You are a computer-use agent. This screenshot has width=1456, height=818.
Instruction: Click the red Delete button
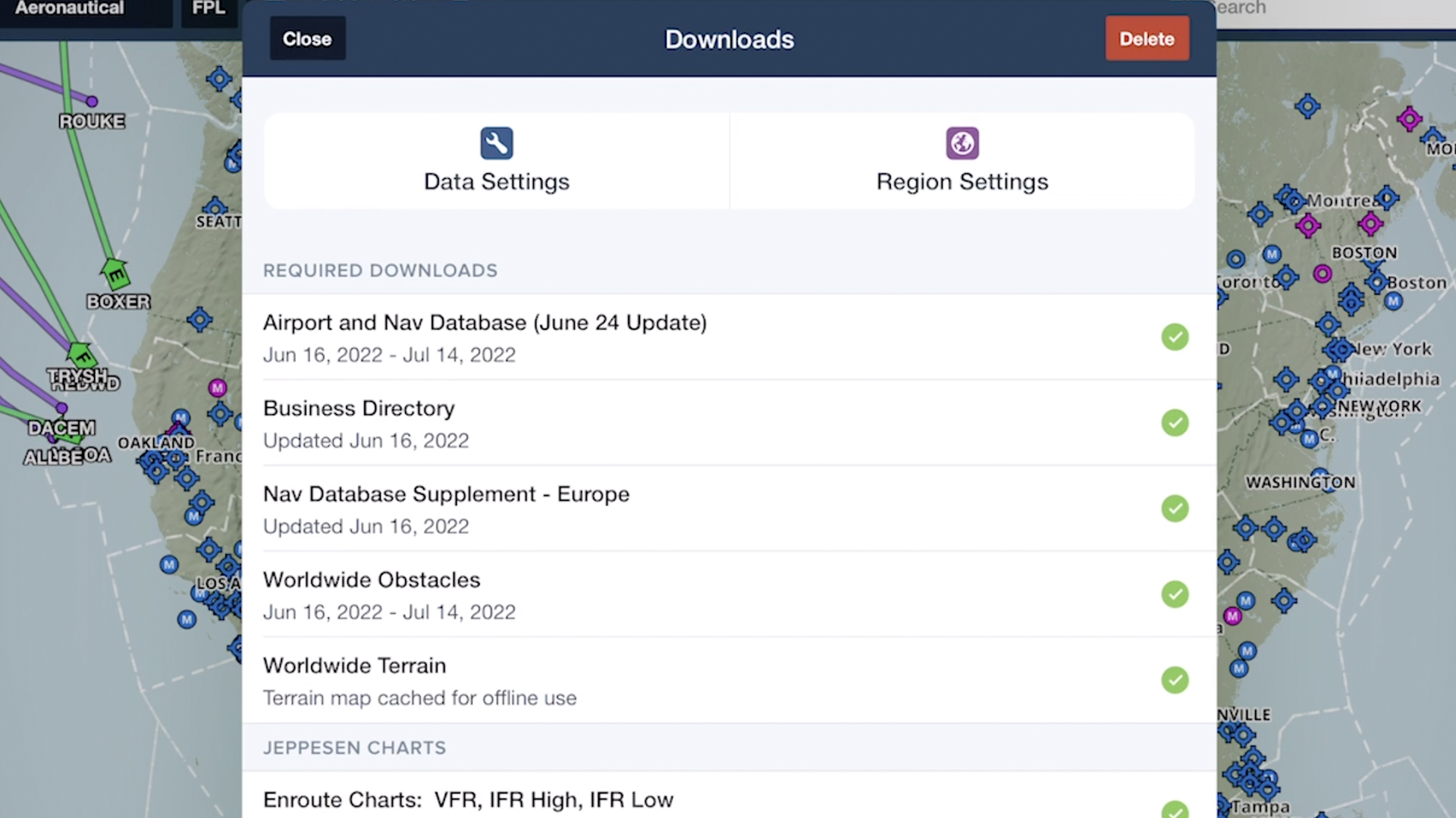point(1147,39)
